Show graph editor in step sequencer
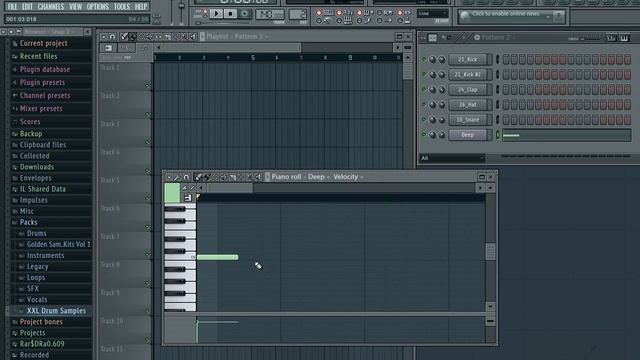 pos(611,38)
